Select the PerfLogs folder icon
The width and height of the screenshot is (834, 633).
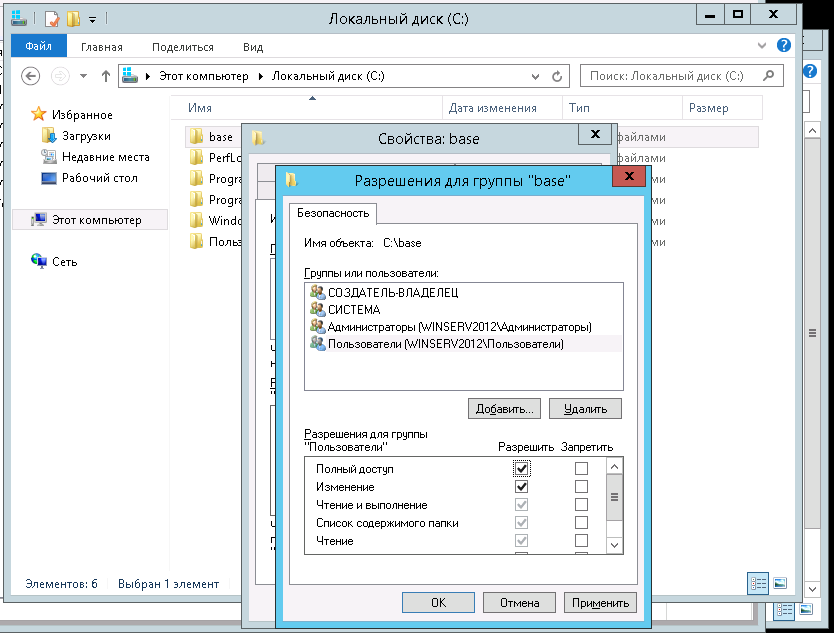[x=196, y=157]
